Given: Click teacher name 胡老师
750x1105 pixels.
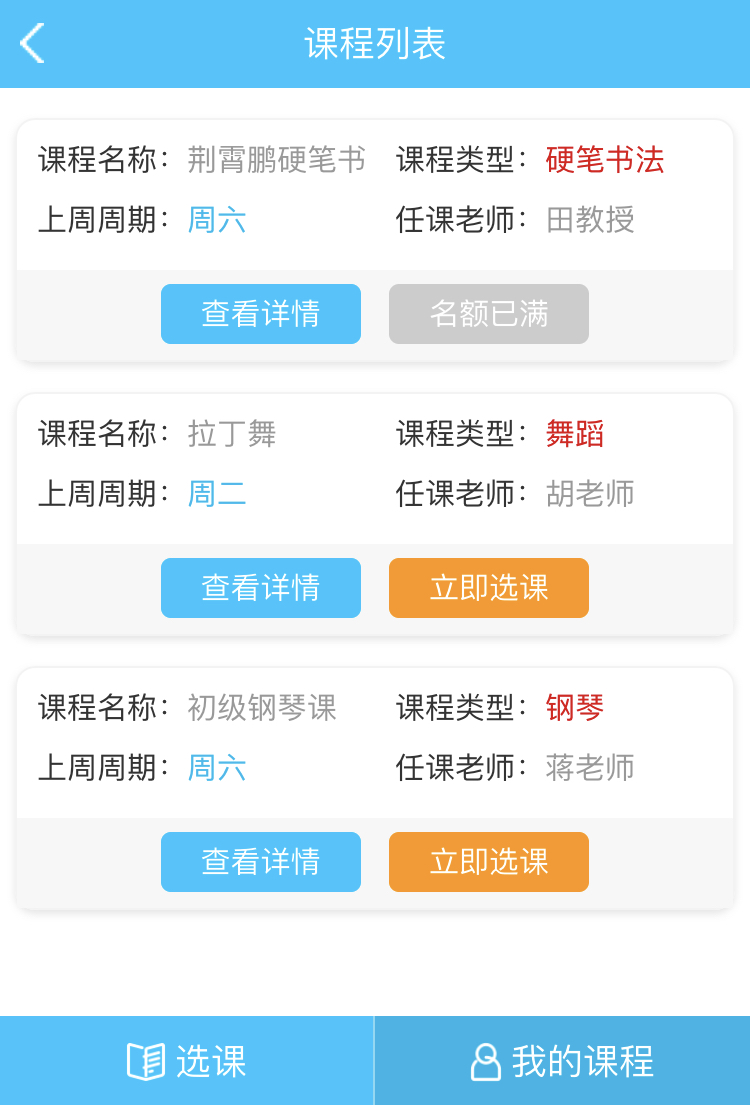Looking at the screenshot, I should (590, 494).
